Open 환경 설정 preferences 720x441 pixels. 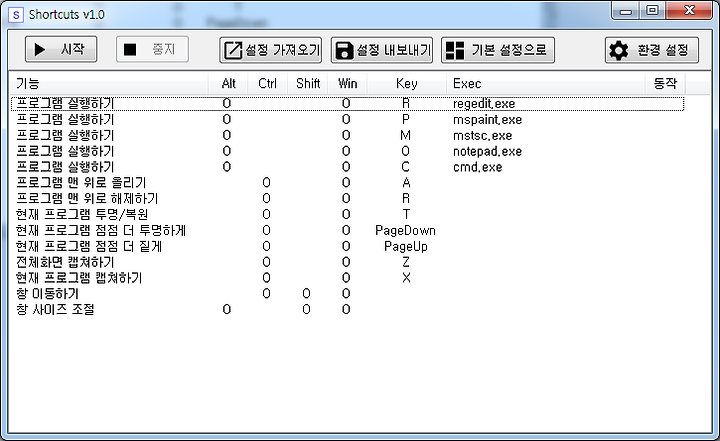(652, 50)
